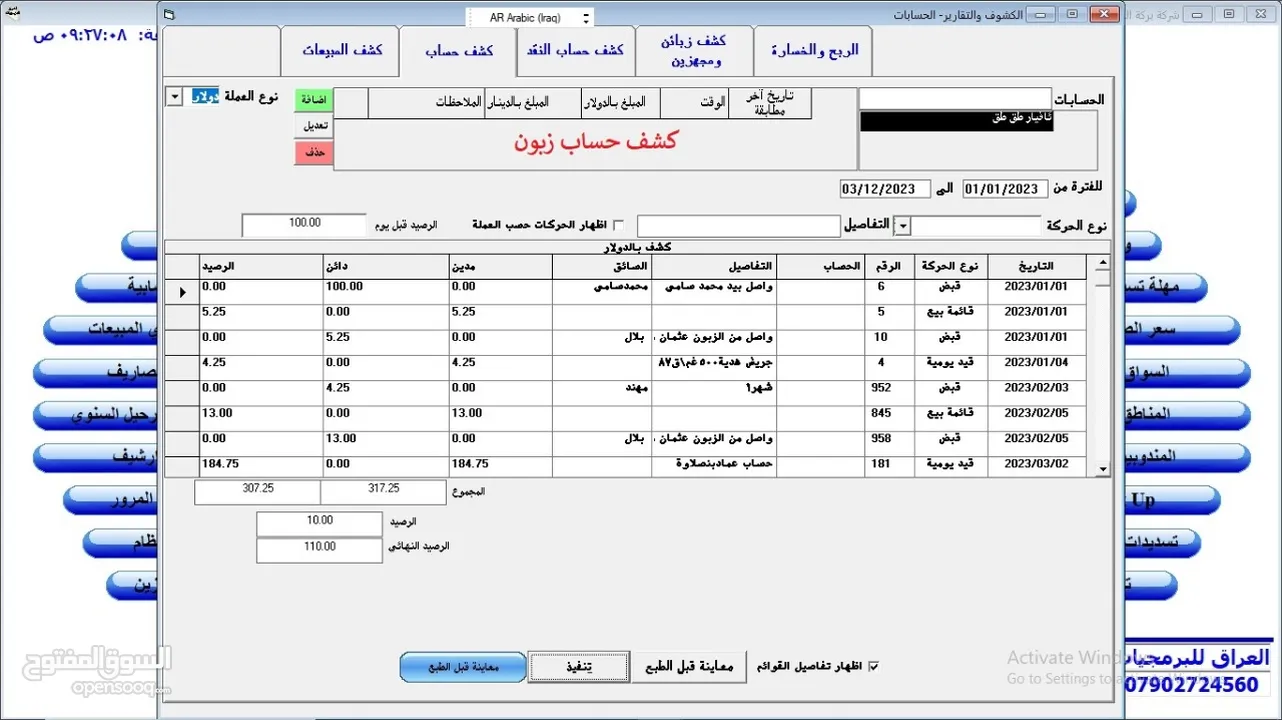1282x720 pixels.
Task: Select the row marker arrow of the first grid row
Action: pyautogui.click(x=183, y=292)
